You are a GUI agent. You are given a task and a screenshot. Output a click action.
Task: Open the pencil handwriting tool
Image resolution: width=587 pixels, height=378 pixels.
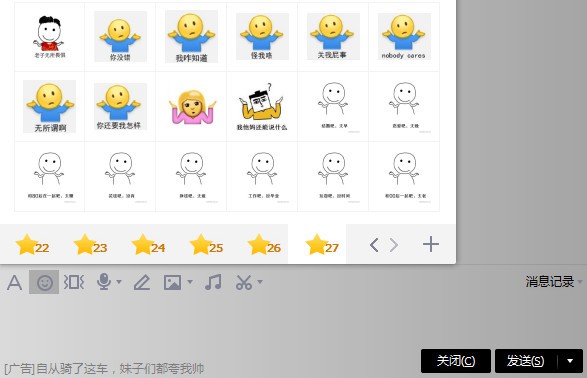(x=142, y=282)
